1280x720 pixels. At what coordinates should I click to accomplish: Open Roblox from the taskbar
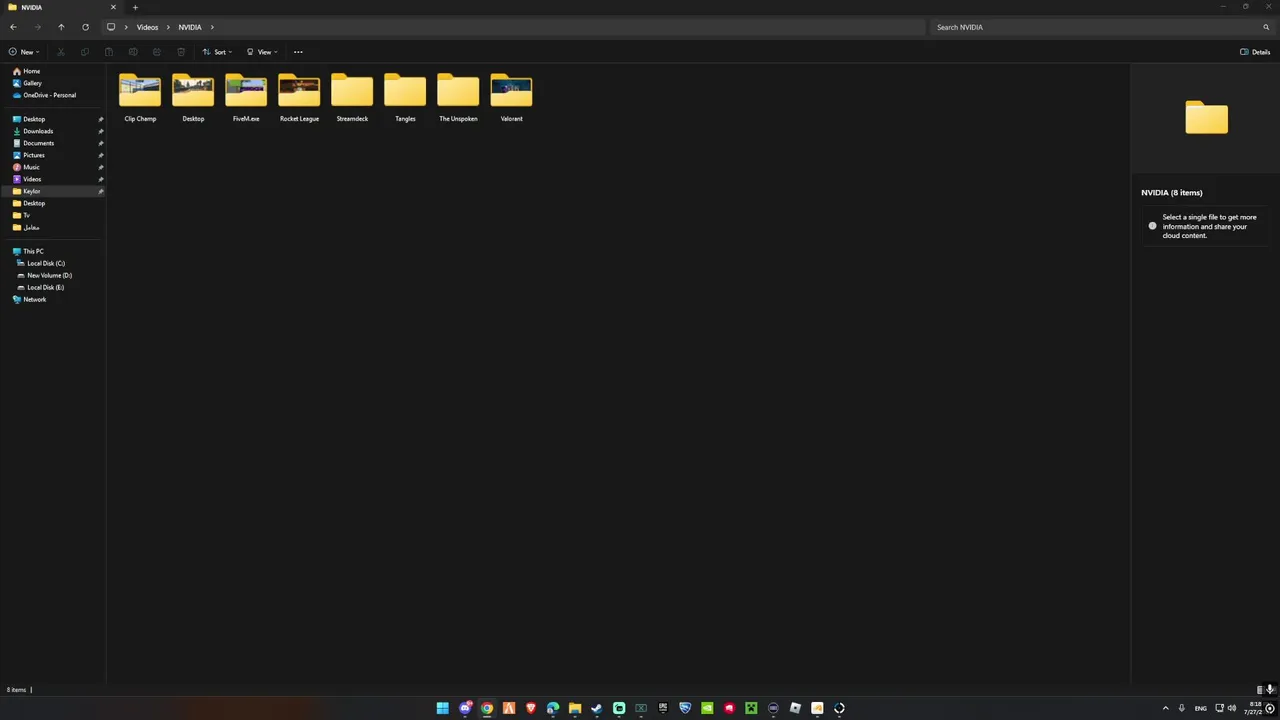795,708
